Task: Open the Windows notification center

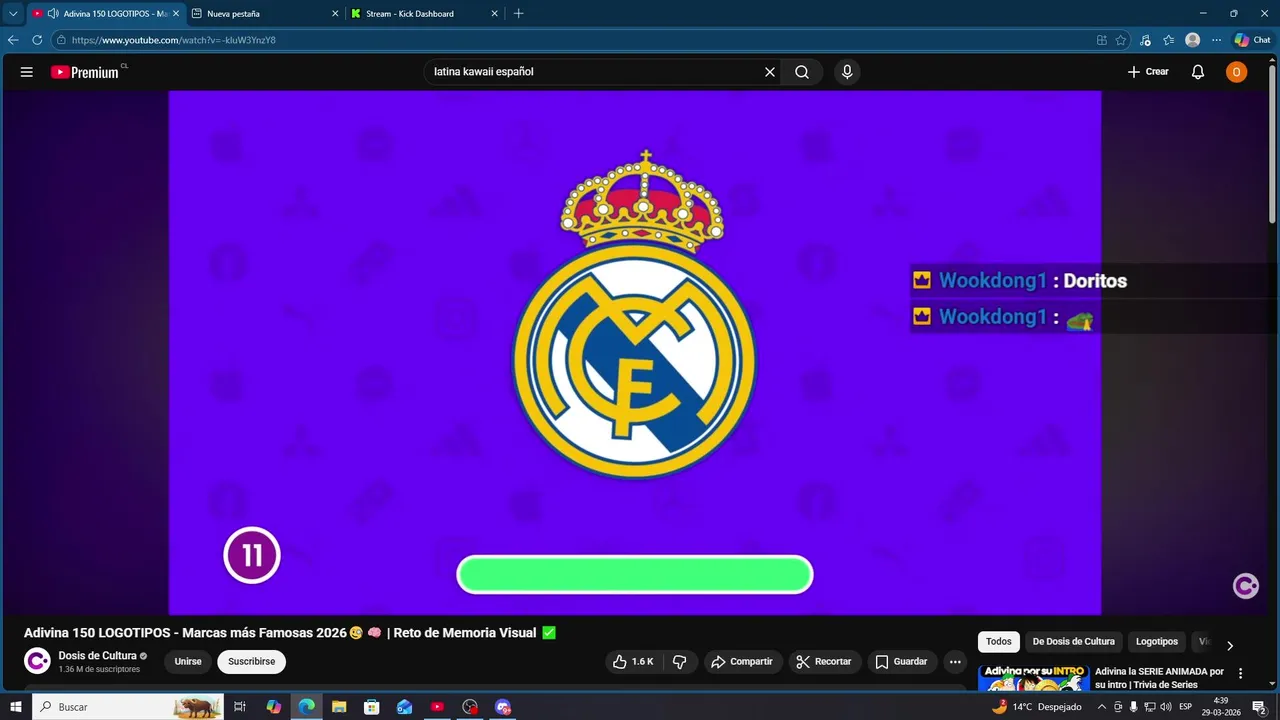Action: 1260,707
